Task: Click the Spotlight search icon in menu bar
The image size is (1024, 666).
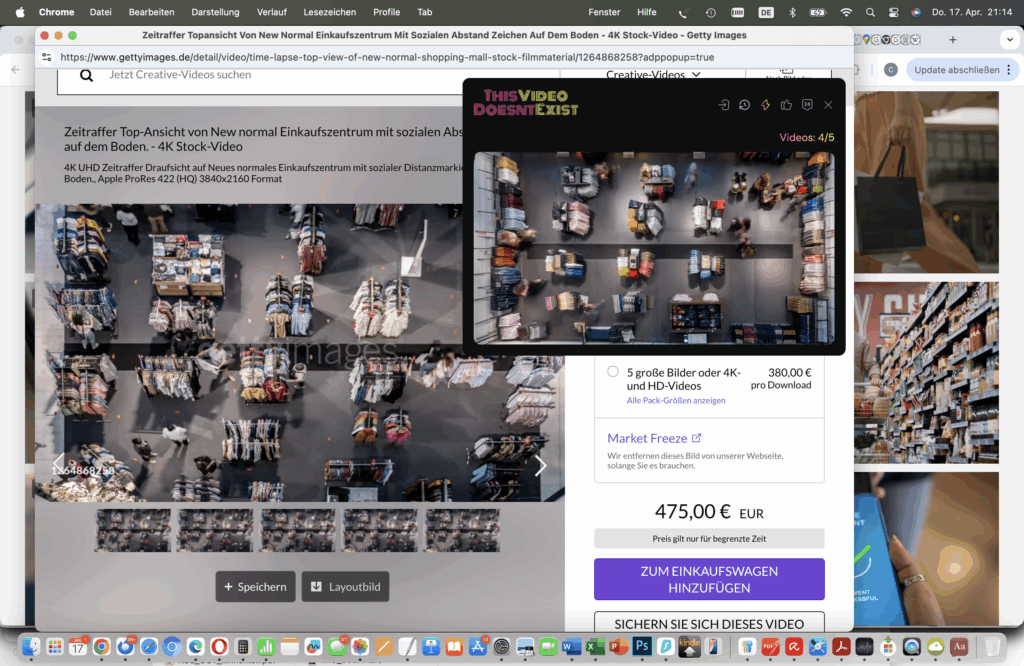Action: pos(870,12)
